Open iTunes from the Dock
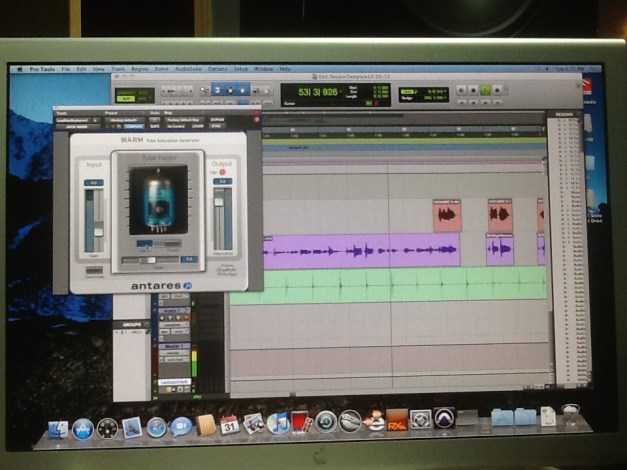This screenshot has height=470, width=627. click(278, 423)
